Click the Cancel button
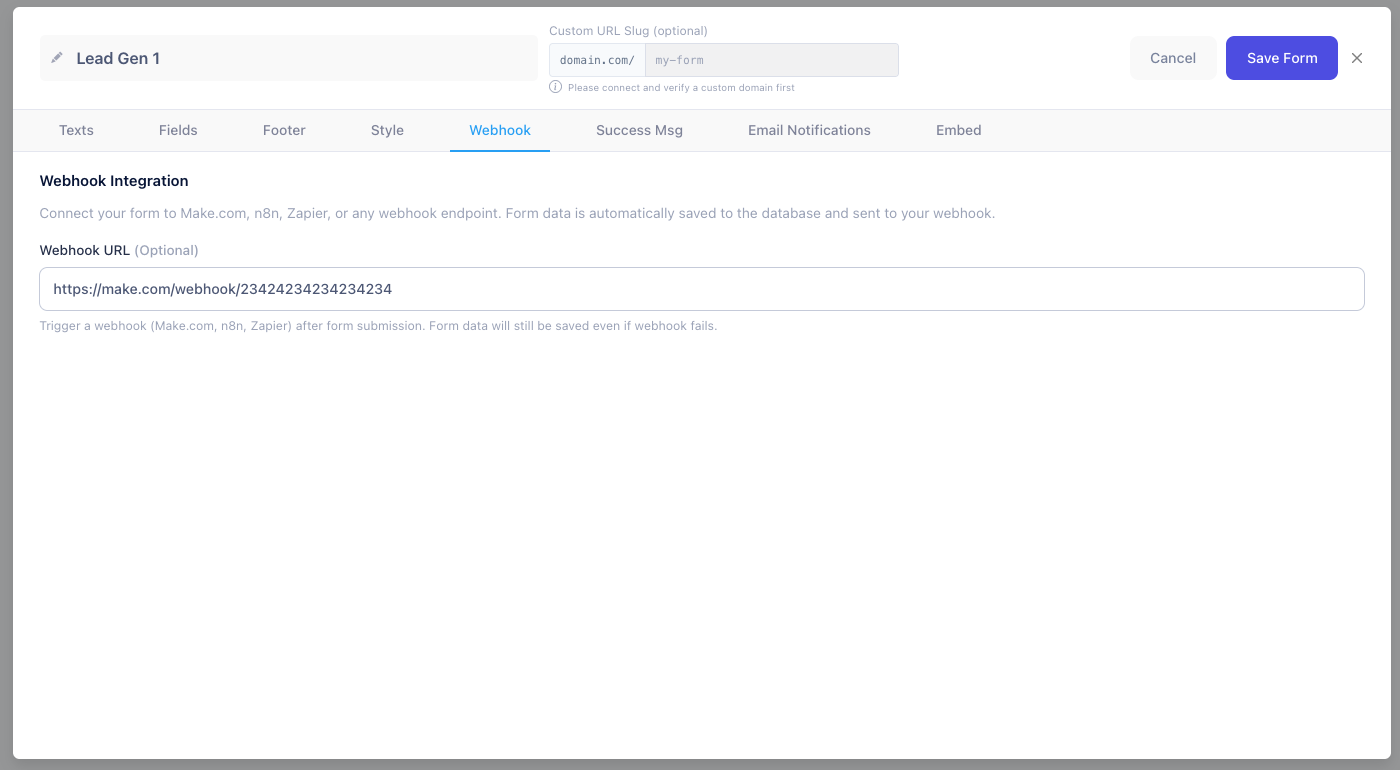Image resolution: width=1400 pixels, height=770 pixels. [x=1173, y=58]
